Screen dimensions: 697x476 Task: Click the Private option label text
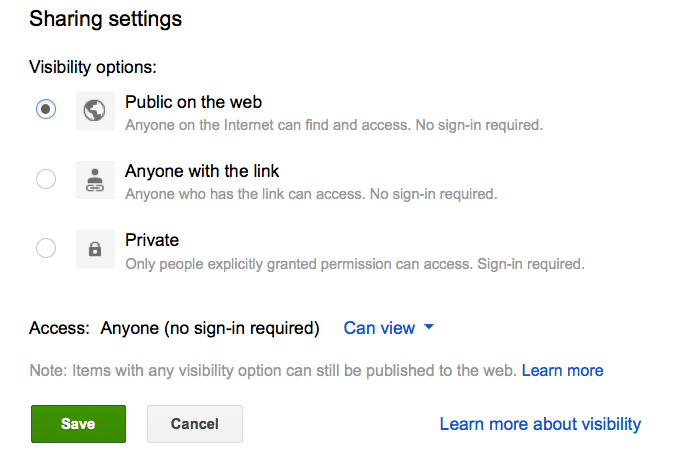pos(152,240)
